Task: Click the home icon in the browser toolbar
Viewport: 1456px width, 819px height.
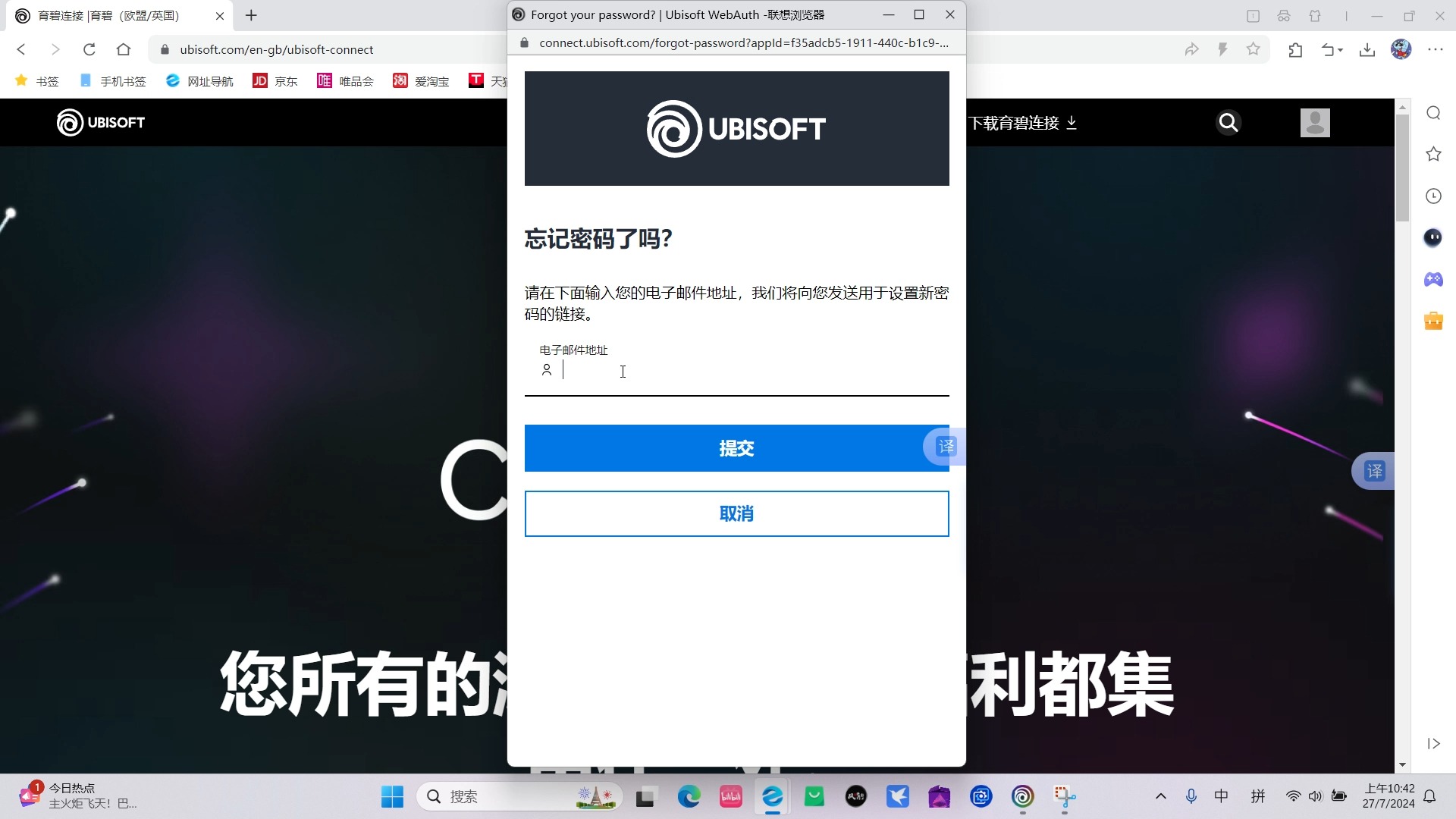Action: click(124, 49)
